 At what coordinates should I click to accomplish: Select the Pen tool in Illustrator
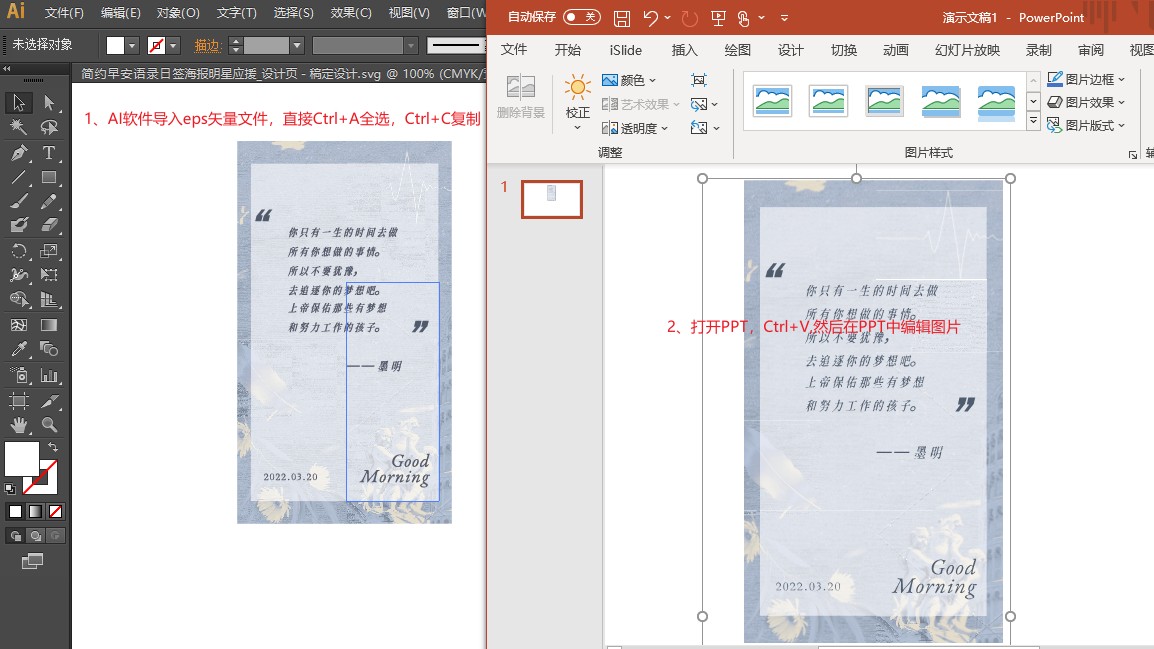[x=19, y=153]
